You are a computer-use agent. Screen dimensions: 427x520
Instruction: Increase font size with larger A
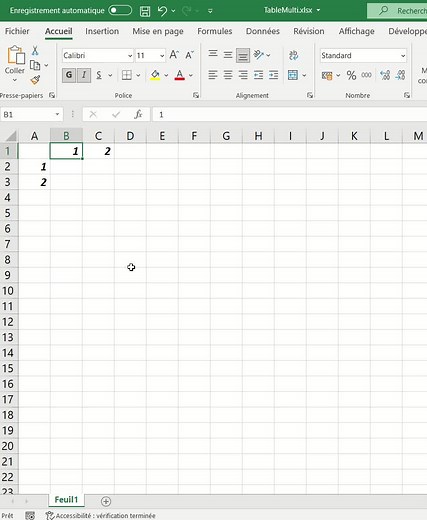click(x=174, y=55)
